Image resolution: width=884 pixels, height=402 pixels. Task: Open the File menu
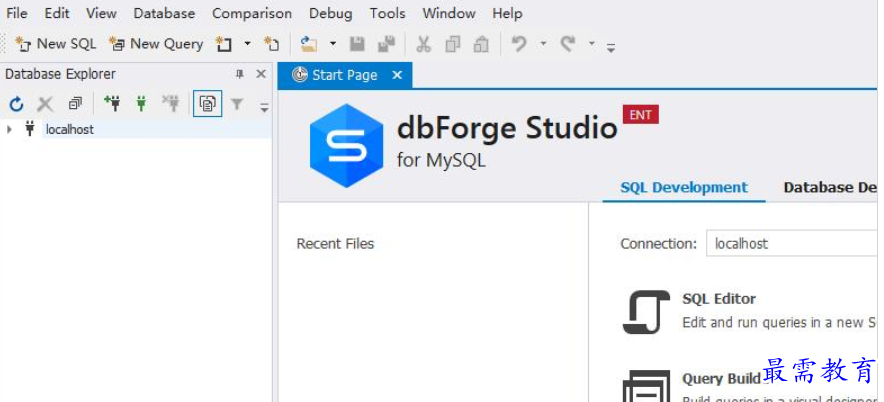[16, 14]
